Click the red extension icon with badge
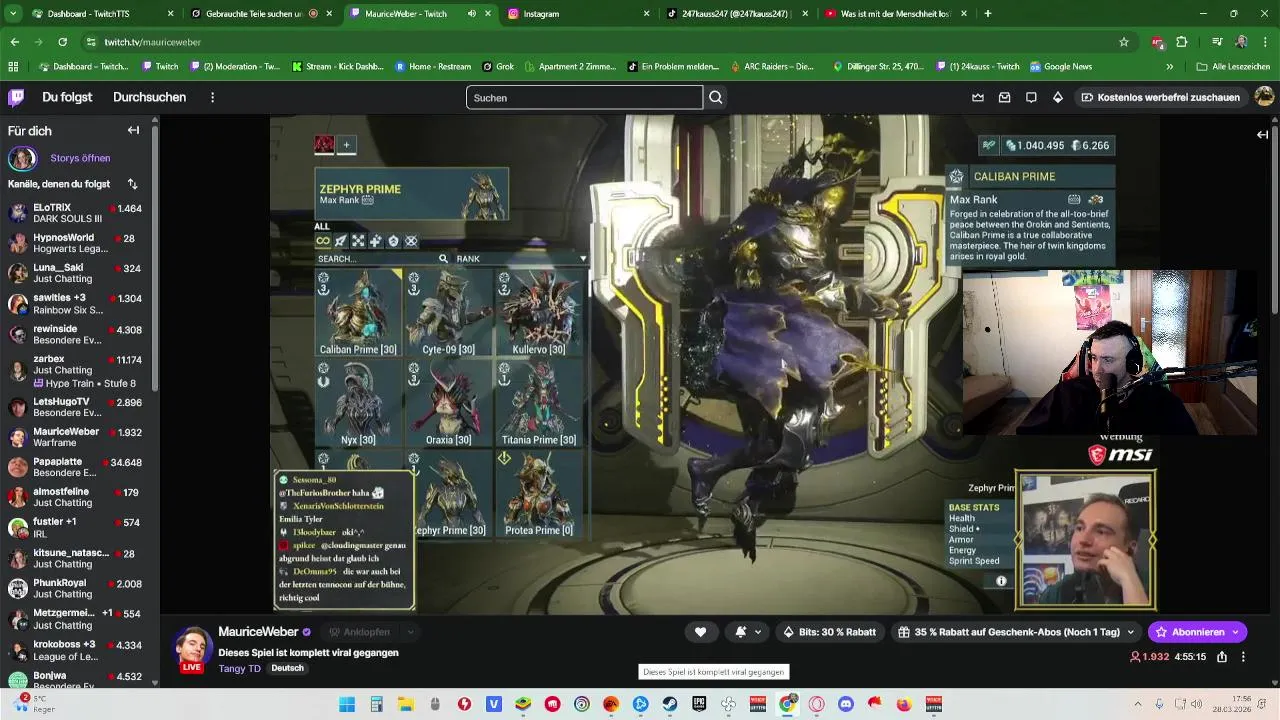Image resolution: width=1280 pixels, height=720 pixels. [1157, 42]
